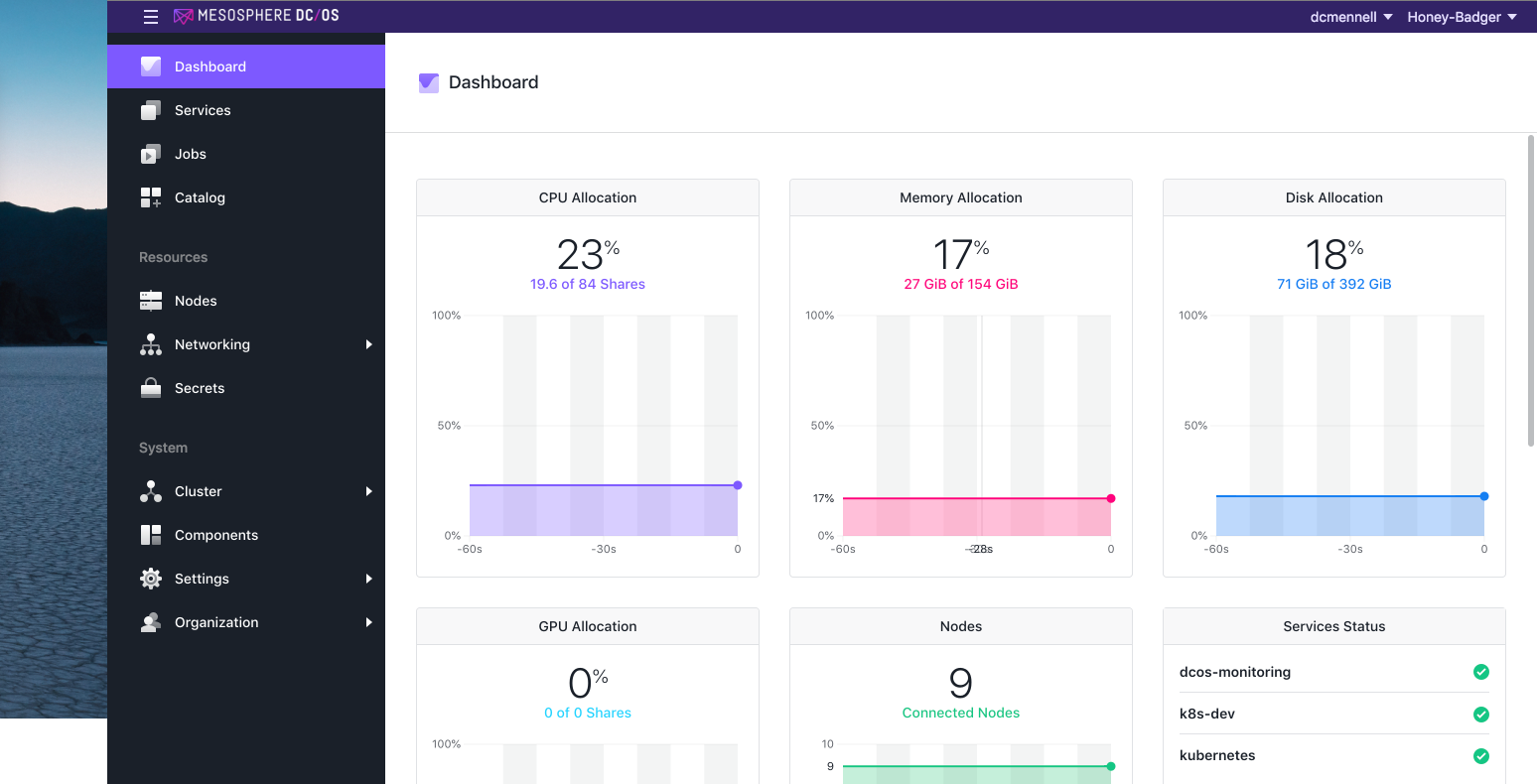Open the Components menu item
Viewport: 1537px width, 784px height.
click(246, 535)
